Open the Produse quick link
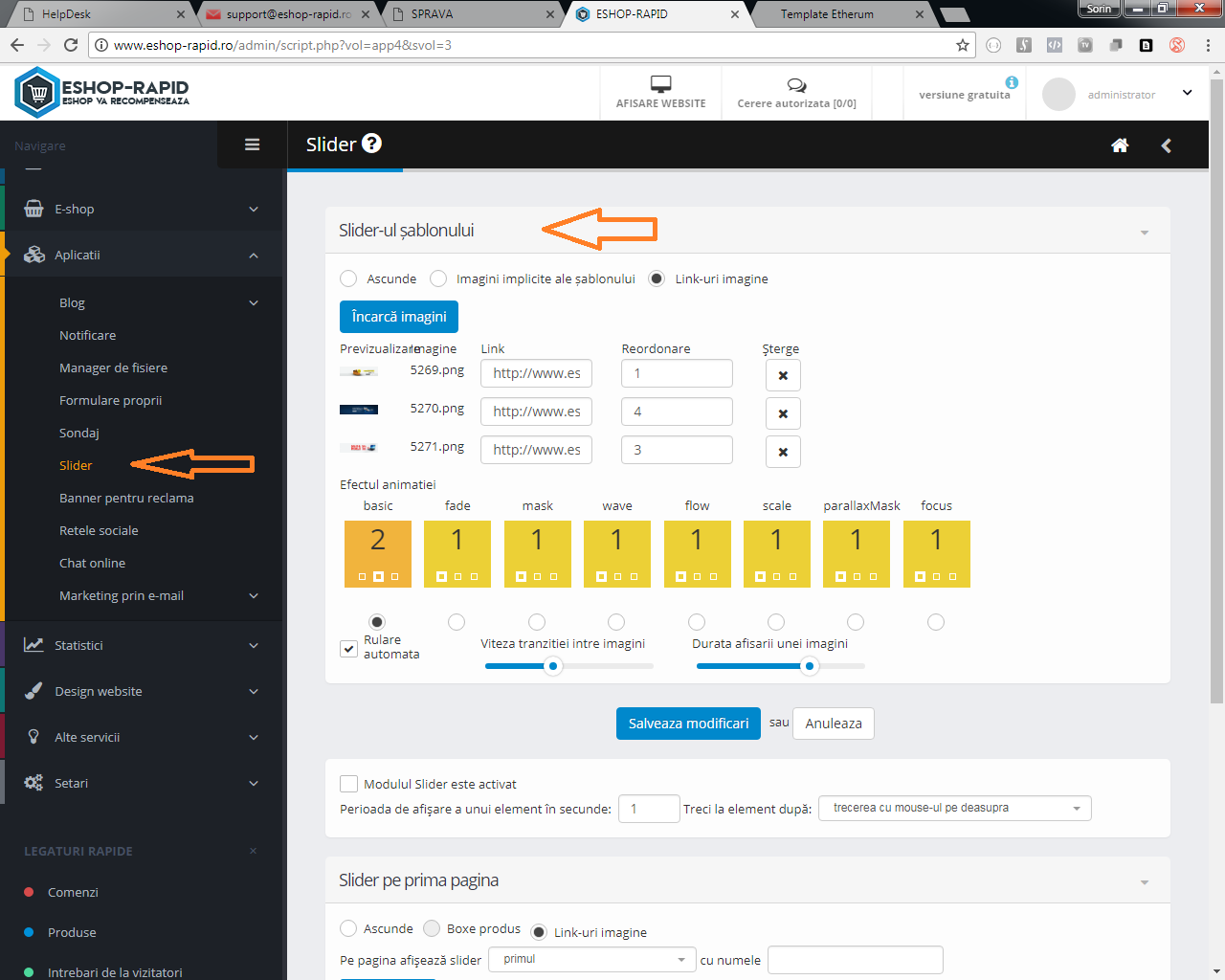Screen dimensions: 1225x980 (72, 932)
